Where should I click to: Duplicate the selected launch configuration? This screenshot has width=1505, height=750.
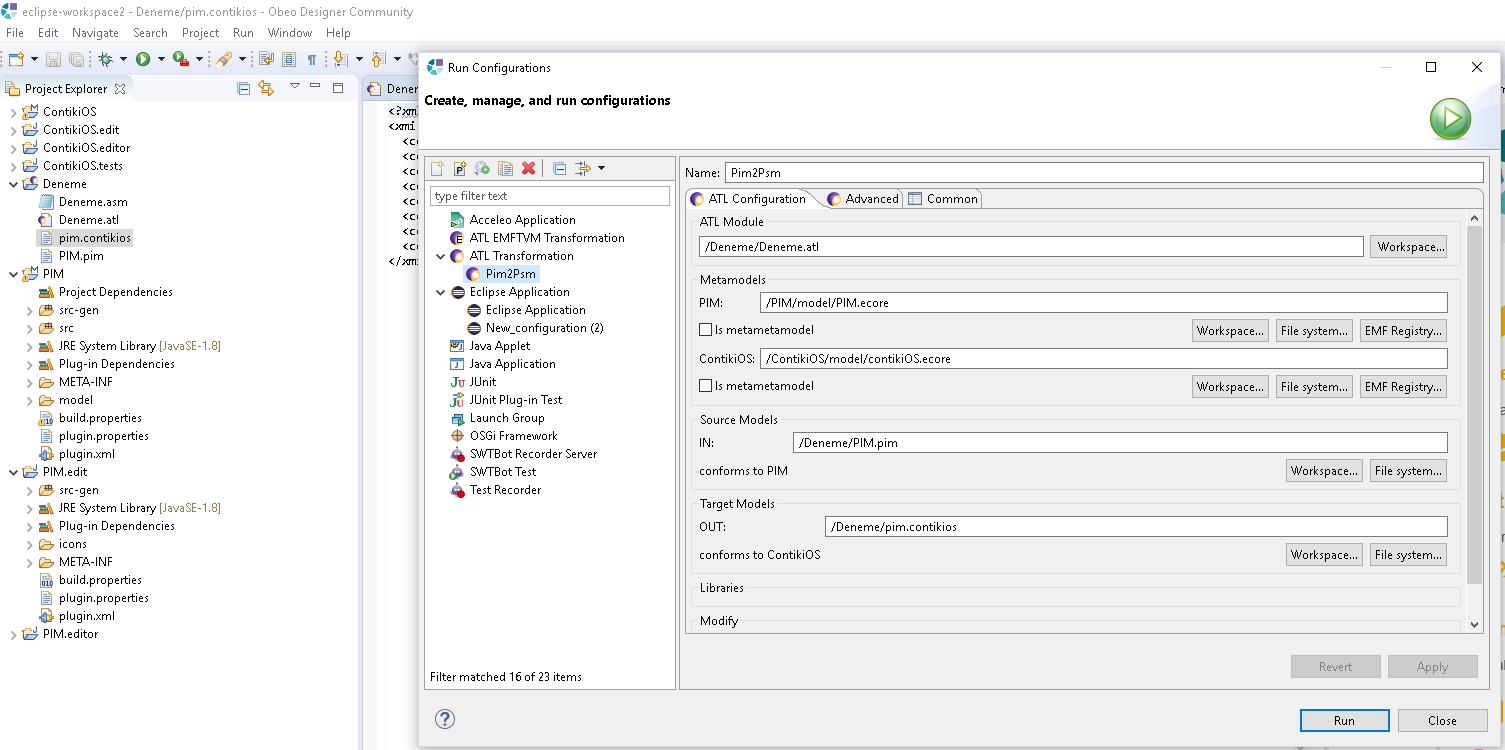(506, 168)
